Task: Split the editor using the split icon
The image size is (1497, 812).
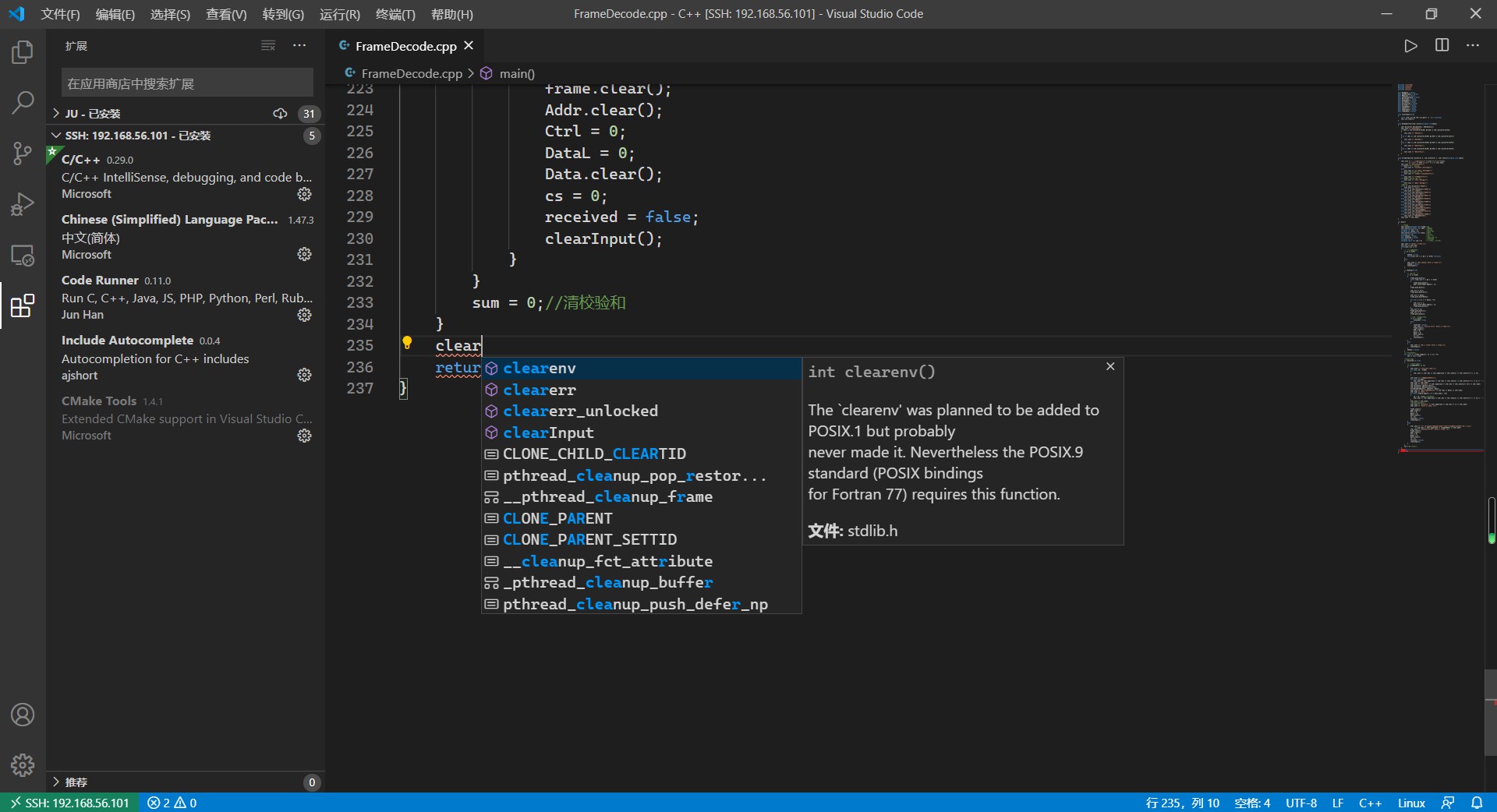Action: click(1442, 45)
